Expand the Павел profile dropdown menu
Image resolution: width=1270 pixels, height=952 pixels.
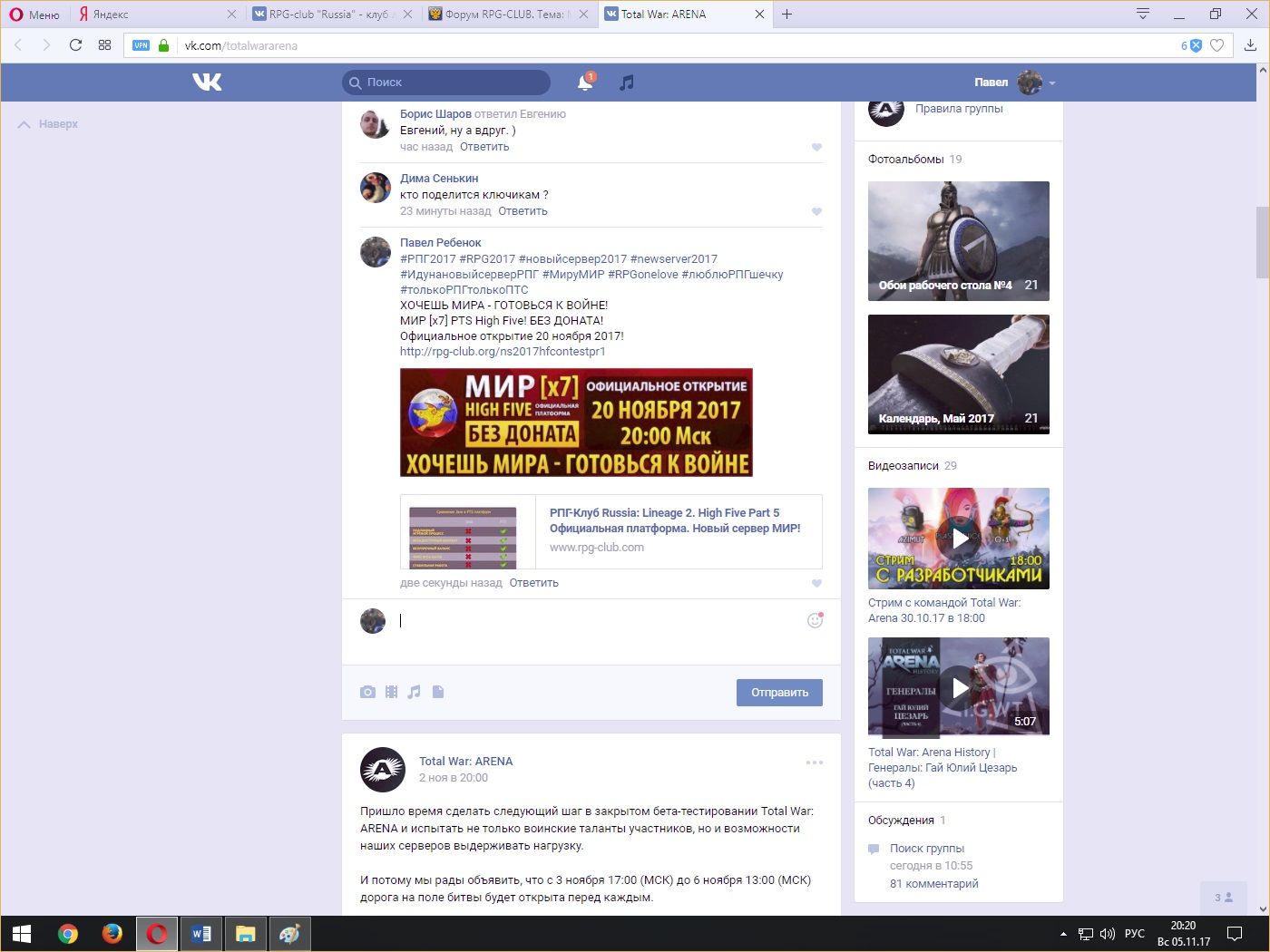pyautogui.click(x=1052, y=83)
